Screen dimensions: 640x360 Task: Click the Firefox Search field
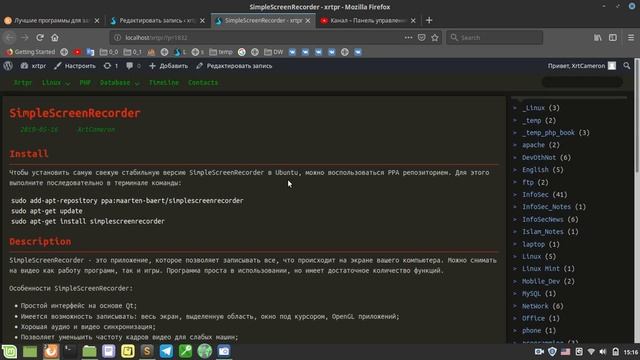(494, 38)
